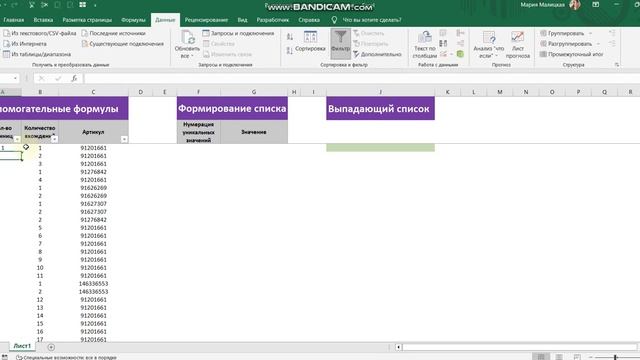This screenshot has height=360, width=640.
Task: Switch to the Вставка tab
Action: pos(43,20)
